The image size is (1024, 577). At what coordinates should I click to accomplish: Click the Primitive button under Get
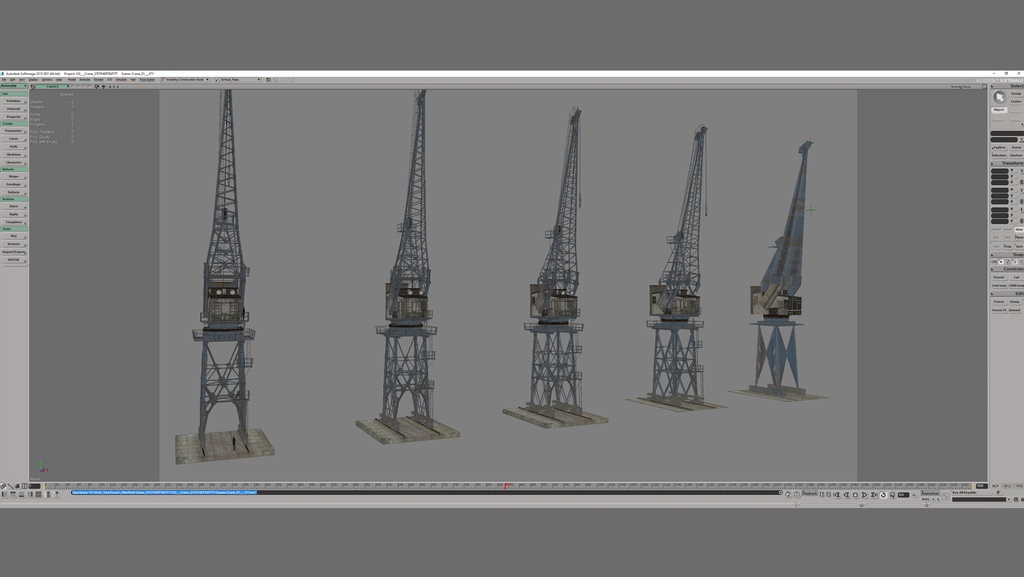[13, 102]
